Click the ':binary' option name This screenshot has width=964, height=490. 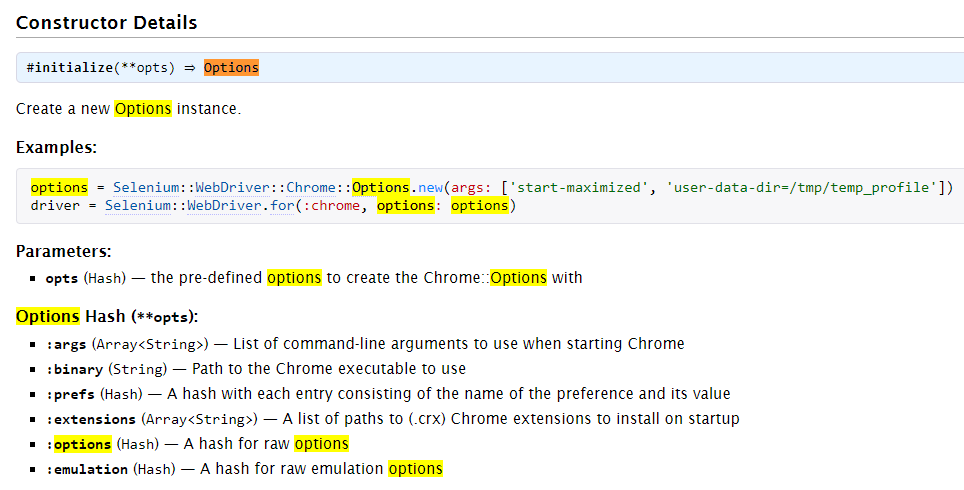tap(74, 369)
